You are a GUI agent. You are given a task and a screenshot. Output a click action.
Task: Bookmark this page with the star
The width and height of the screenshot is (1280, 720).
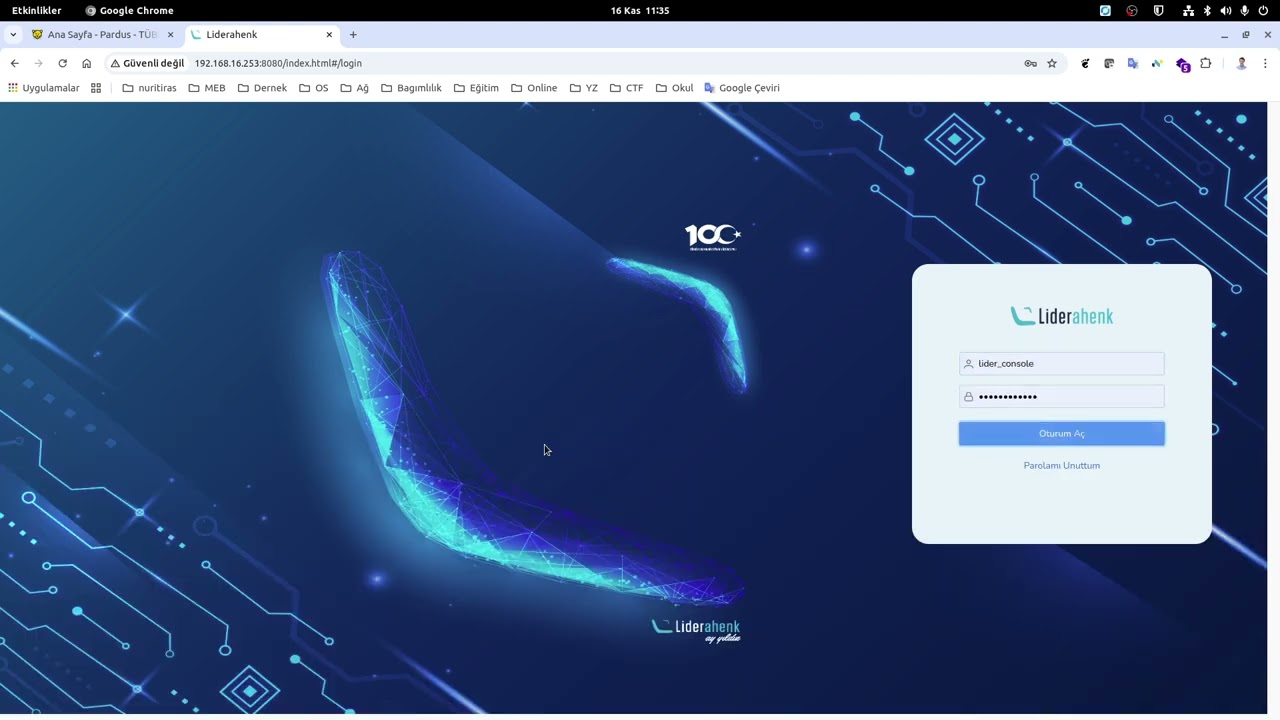click(x=1052, y=63)
